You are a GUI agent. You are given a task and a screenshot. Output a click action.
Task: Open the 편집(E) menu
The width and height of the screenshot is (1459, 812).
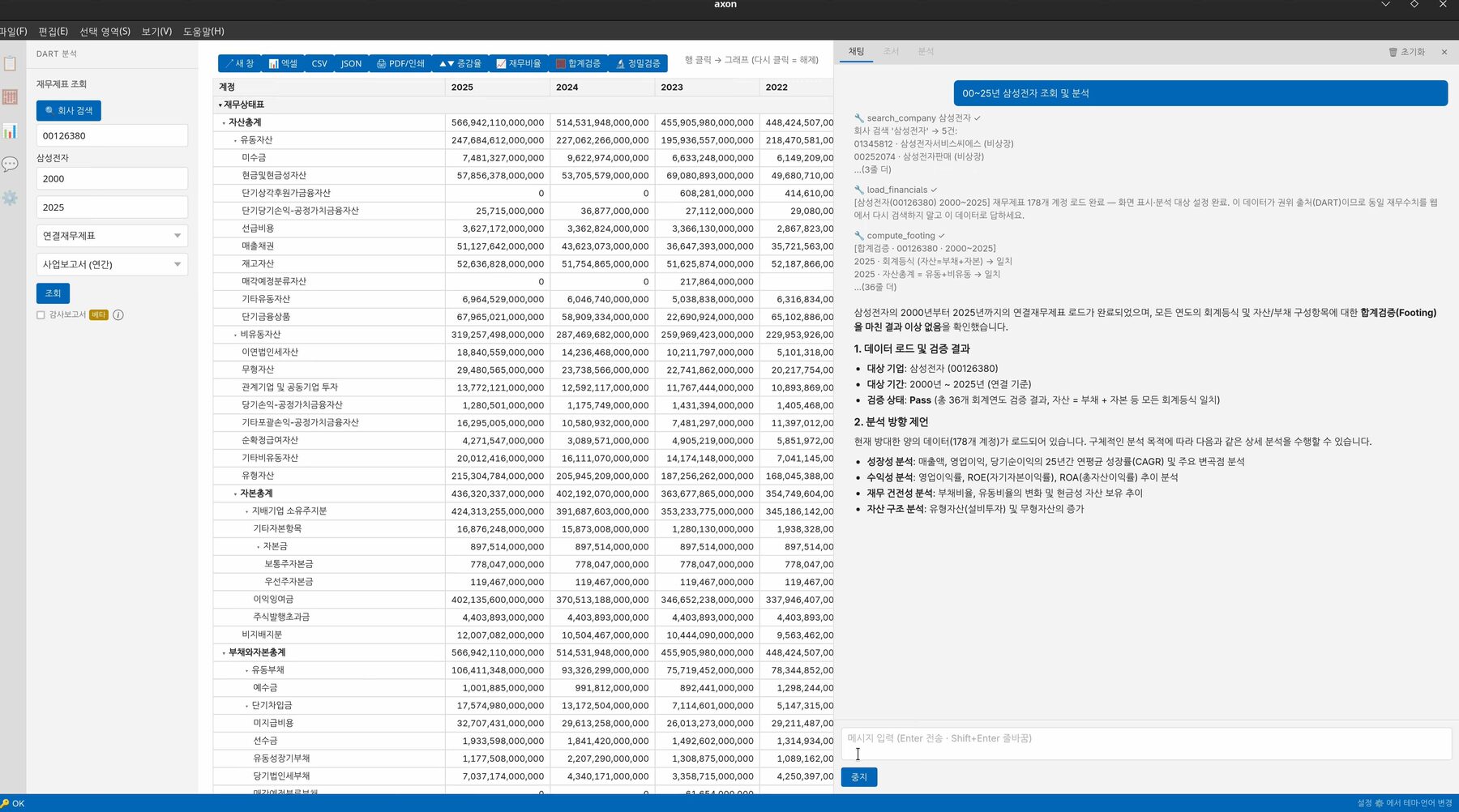[x=53, y=32]
